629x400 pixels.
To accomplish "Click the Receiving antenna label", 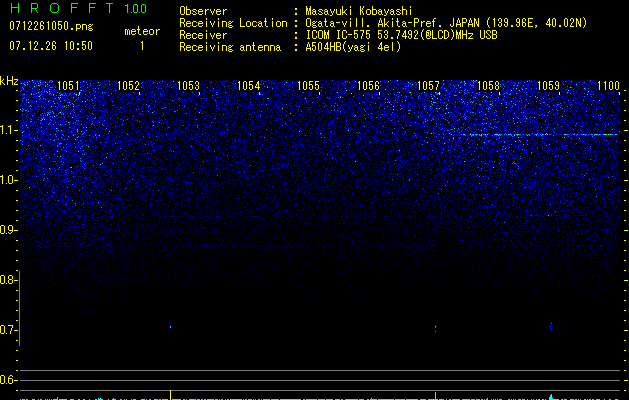I will tap(230, 47).
